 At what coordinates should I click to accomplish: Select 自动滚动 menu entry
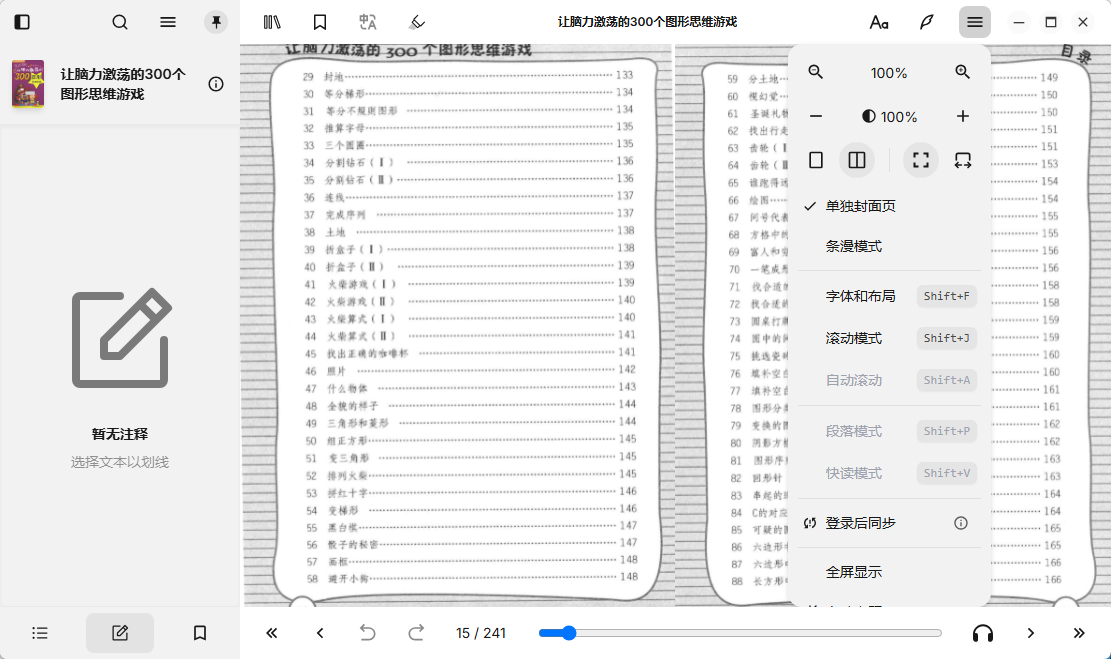(889, 381)
